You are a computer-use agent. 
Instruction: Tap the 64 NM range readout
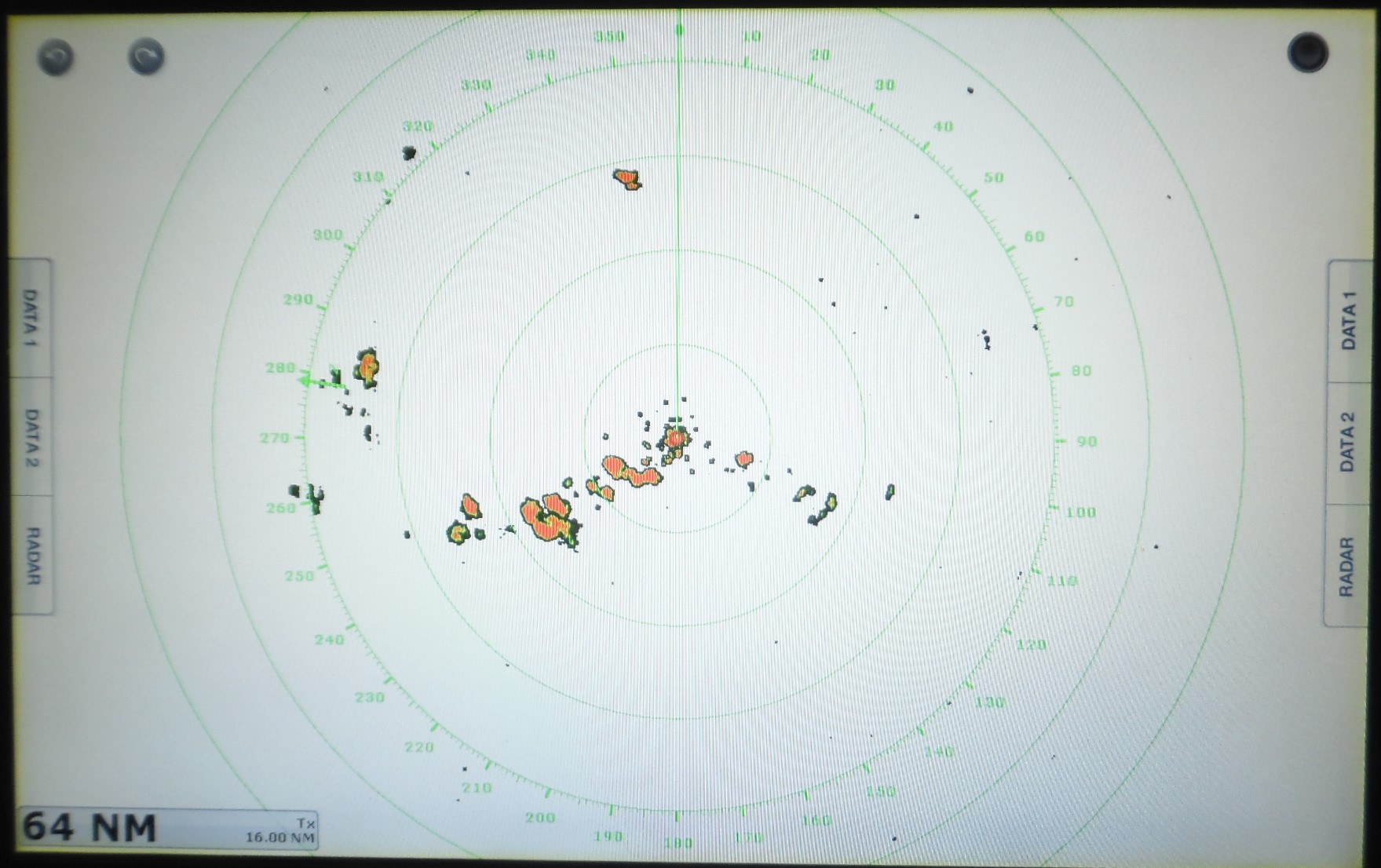(90, 829)
